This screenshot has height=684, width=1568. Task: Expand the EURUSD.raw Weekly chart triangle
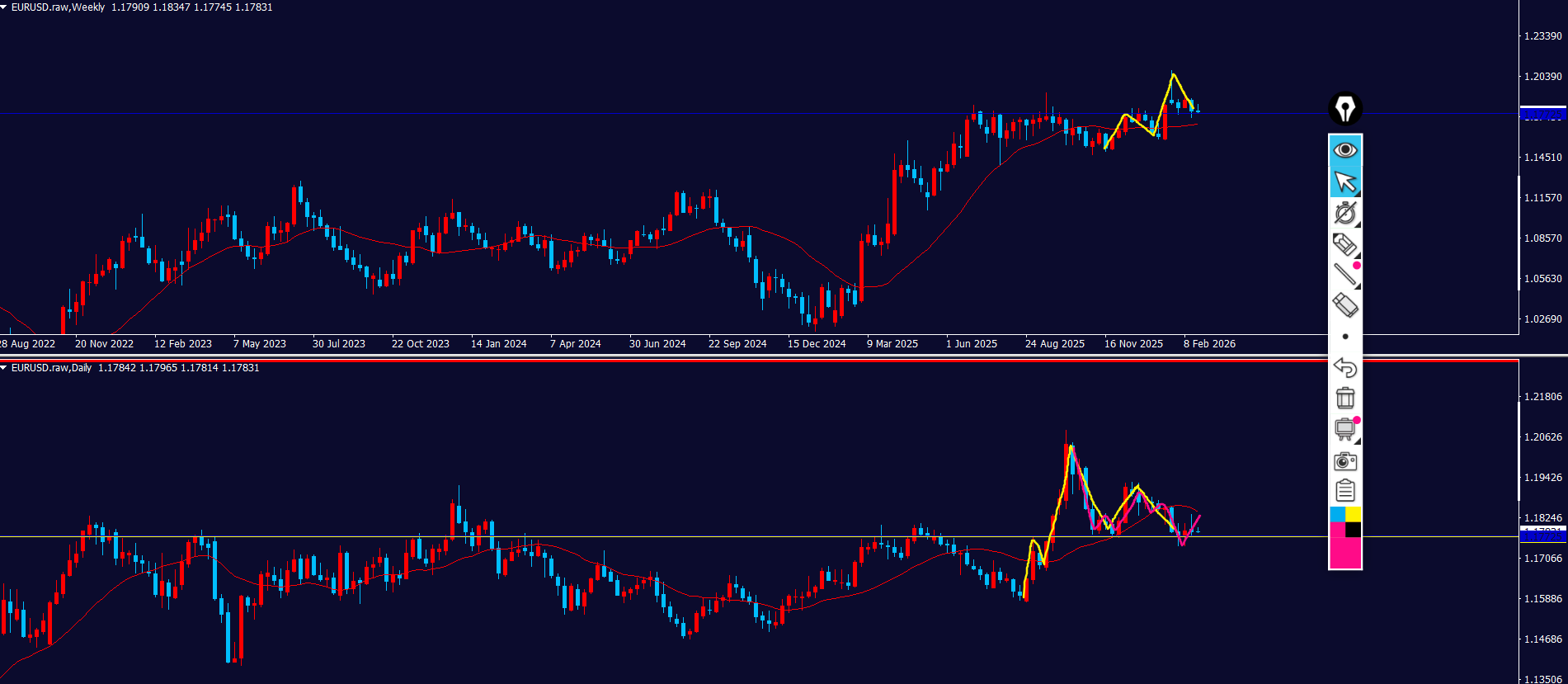click(x=4, y=7)
